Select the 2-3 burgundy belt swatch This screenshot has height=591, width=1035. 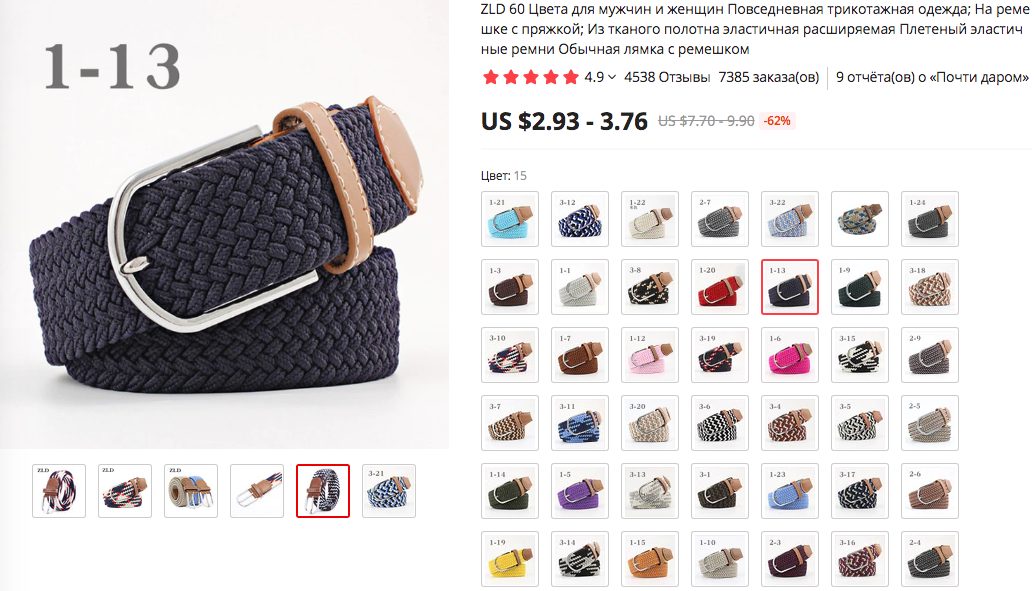(789, 559)
